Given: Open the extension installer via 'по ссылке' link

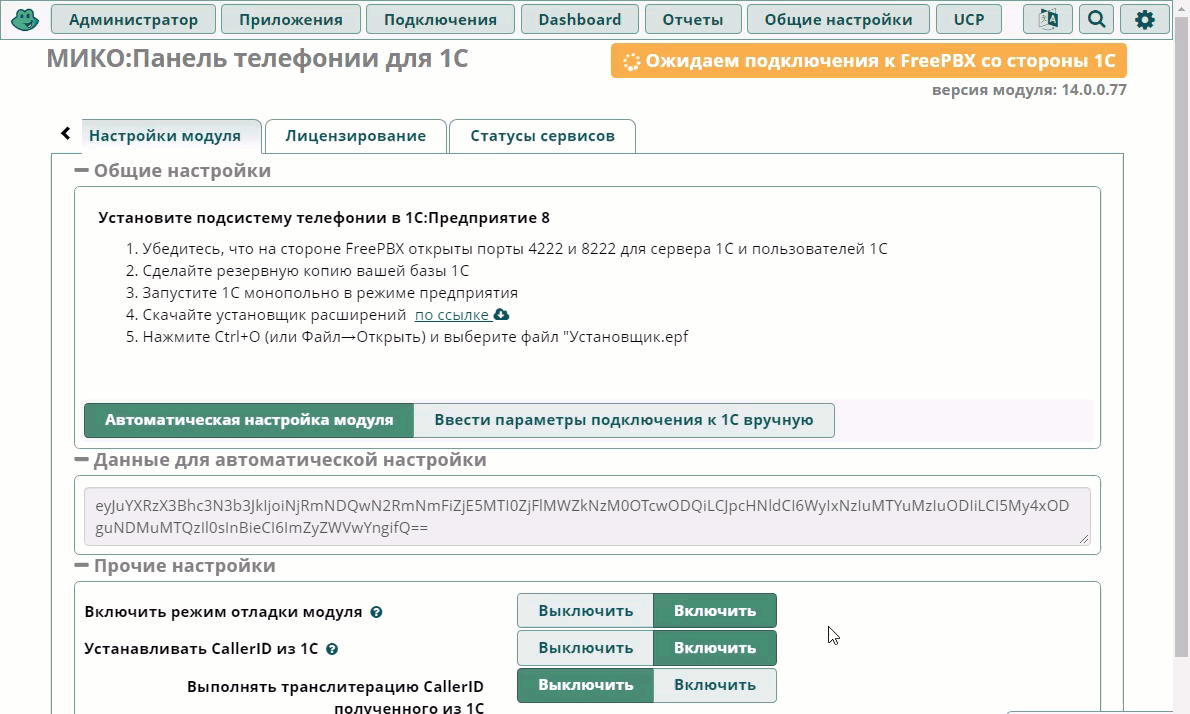Looking at the screenshot, I should (x=453, y=313).
